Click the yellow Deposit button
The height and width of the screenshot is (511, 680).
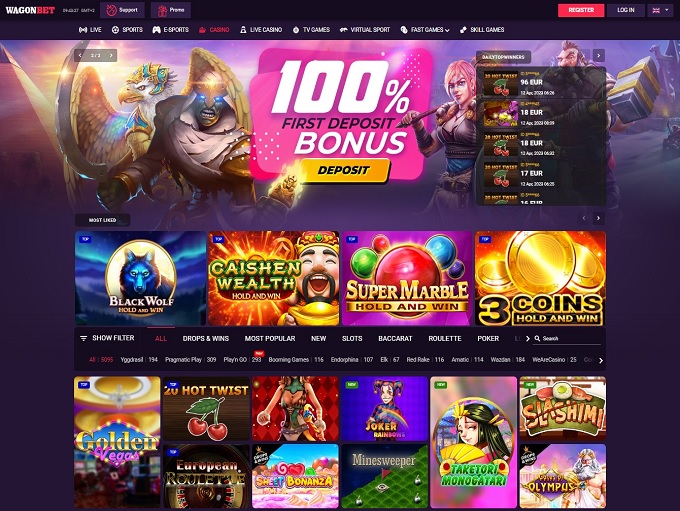[344, 170]
